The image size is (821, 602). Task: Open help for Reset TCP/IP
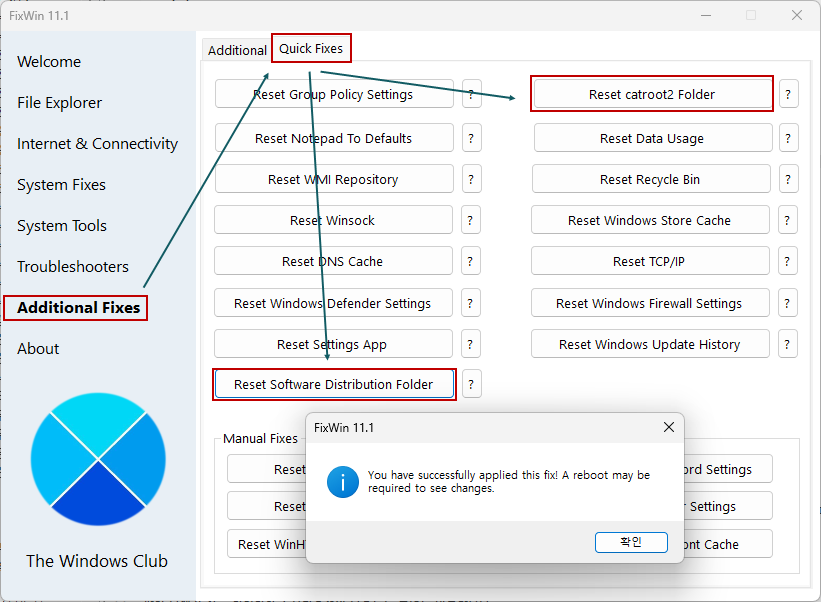tap(787, 261)
